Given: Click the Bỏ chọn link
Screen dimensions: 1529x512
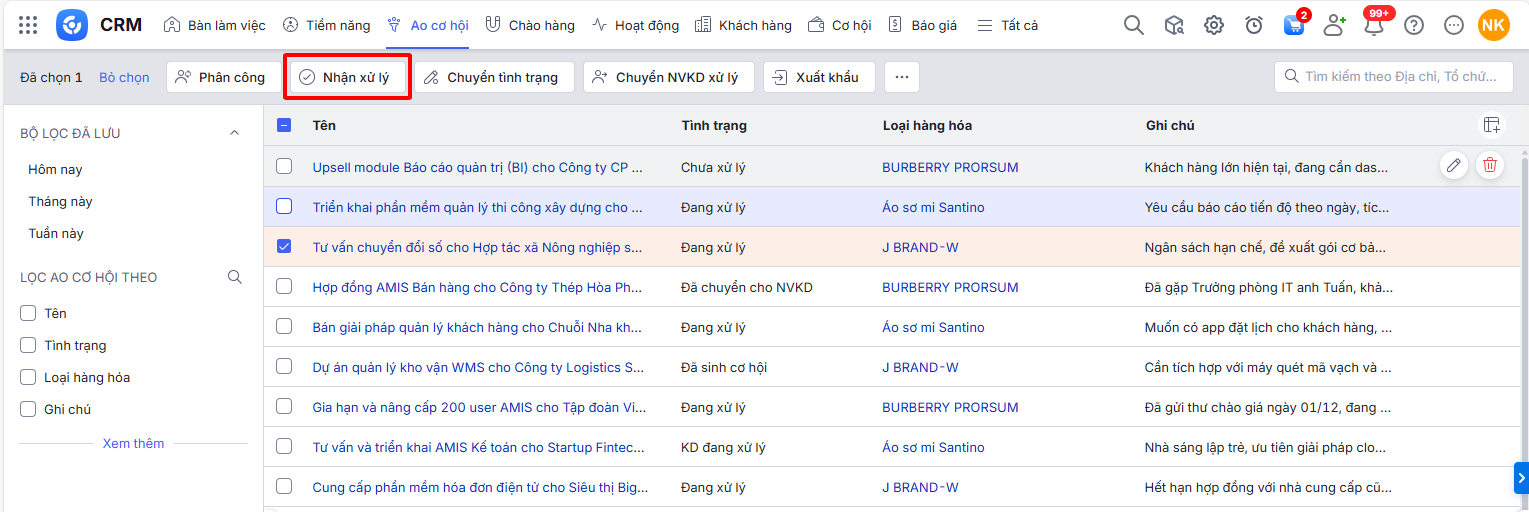Looking at the screenshot, I should [124, 77].
